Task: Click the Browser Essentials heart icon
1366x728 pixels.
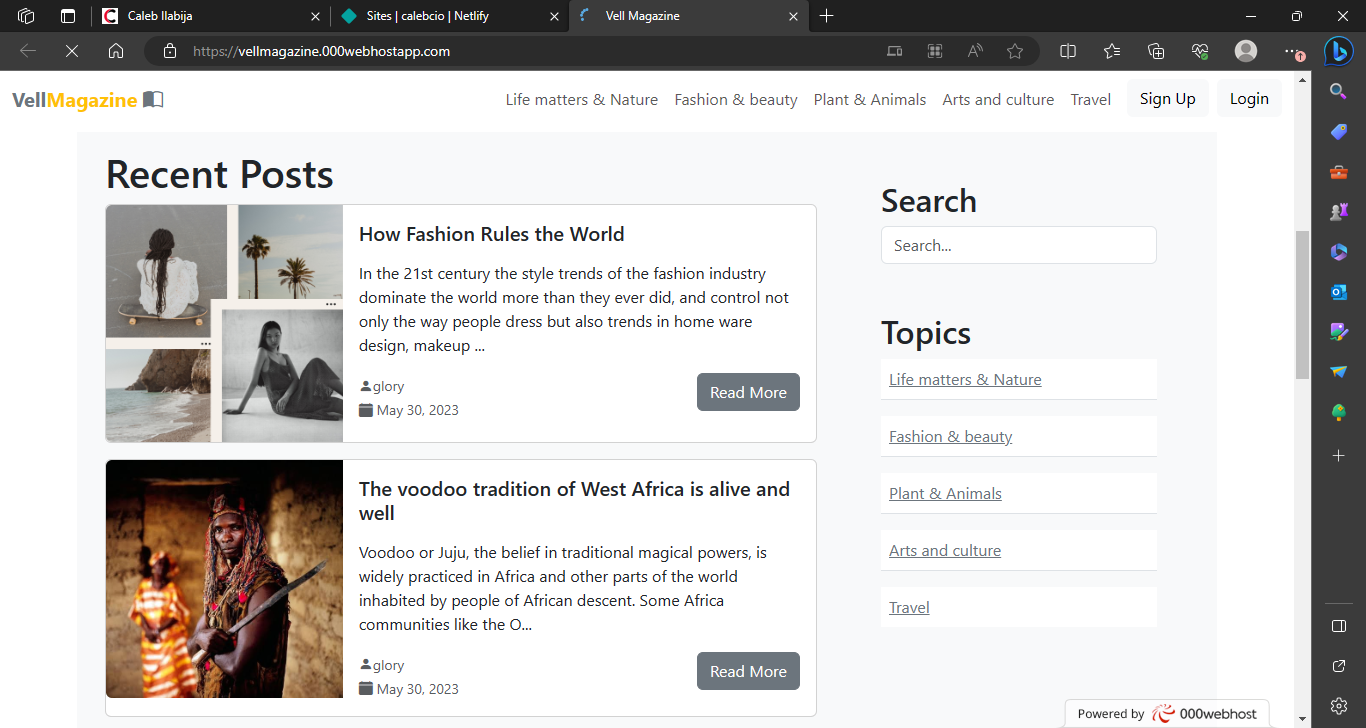Action: tap(1200, 51)
